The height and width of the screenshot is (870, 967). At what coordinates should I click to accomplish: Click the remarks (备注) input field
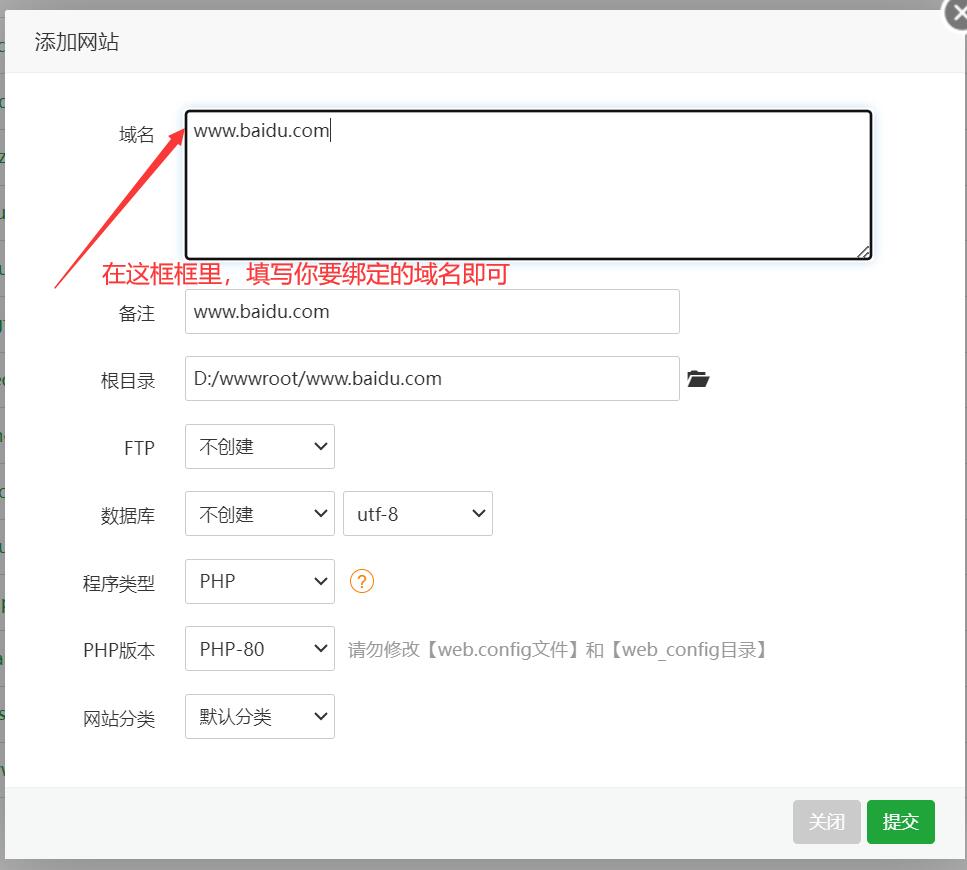pyautogui.click(x=432, y=311)
